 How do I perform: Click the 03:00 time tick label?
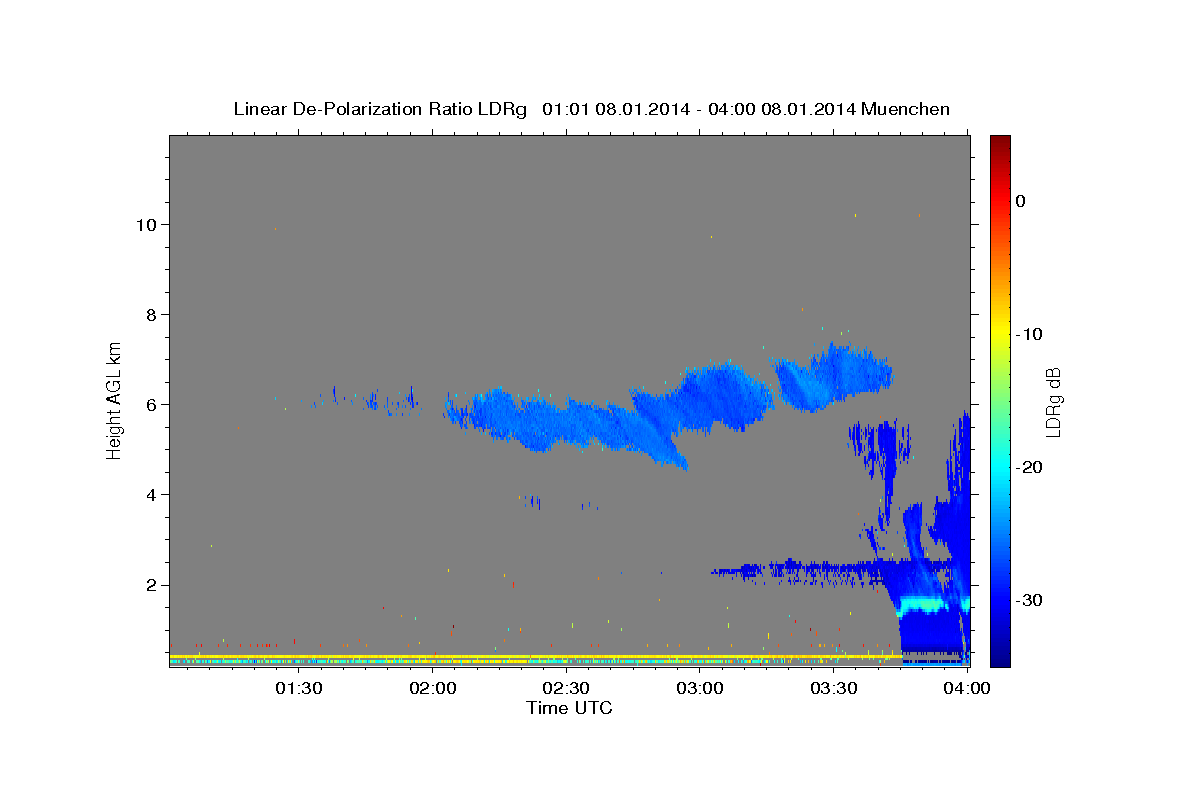pyautogui.click(x=700, y=688)
